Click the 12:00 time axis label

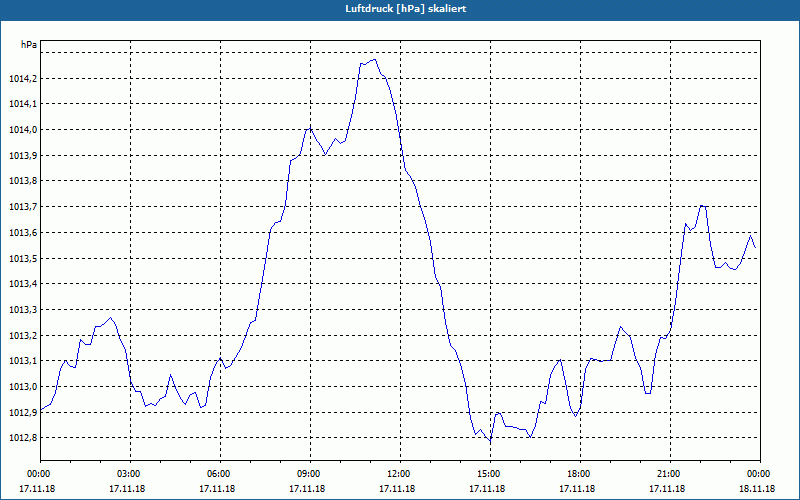[x=399, y=474]
